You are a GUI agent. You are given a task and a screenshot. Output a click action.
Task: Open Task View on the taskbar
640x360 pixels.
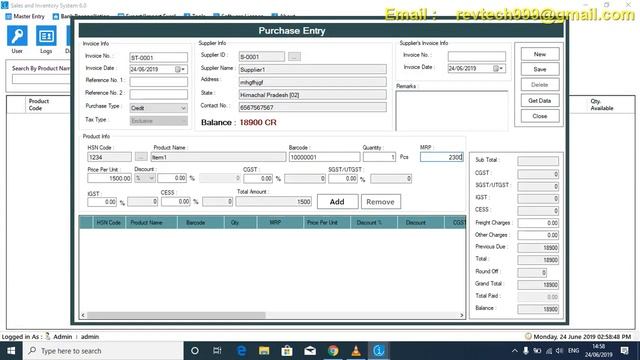tap(217, 351)
